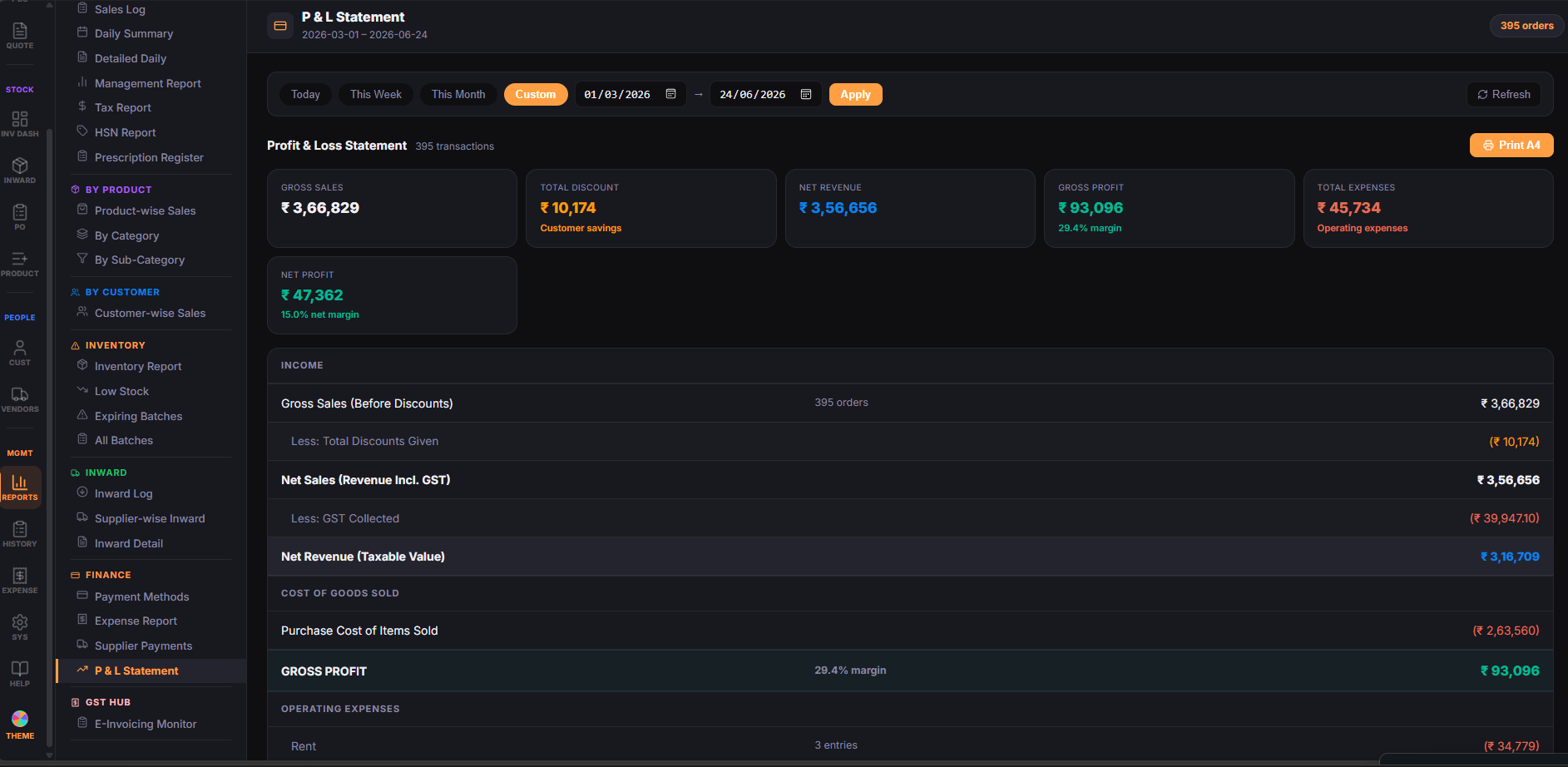Open the PO rail icon
This screenshot has width=1568, height=767.
(20, 217)
